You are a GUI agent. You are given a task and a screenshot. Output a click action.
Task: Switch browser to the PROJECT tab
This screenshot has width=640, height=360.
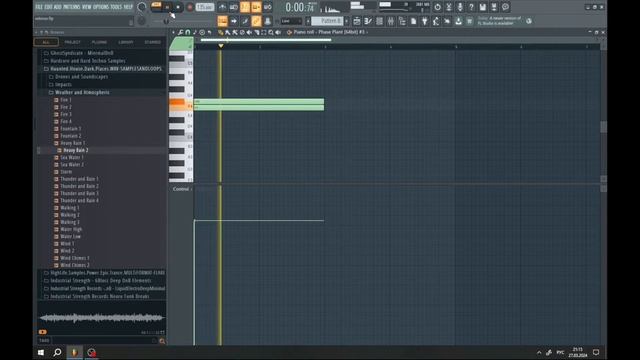pos(73,42)
